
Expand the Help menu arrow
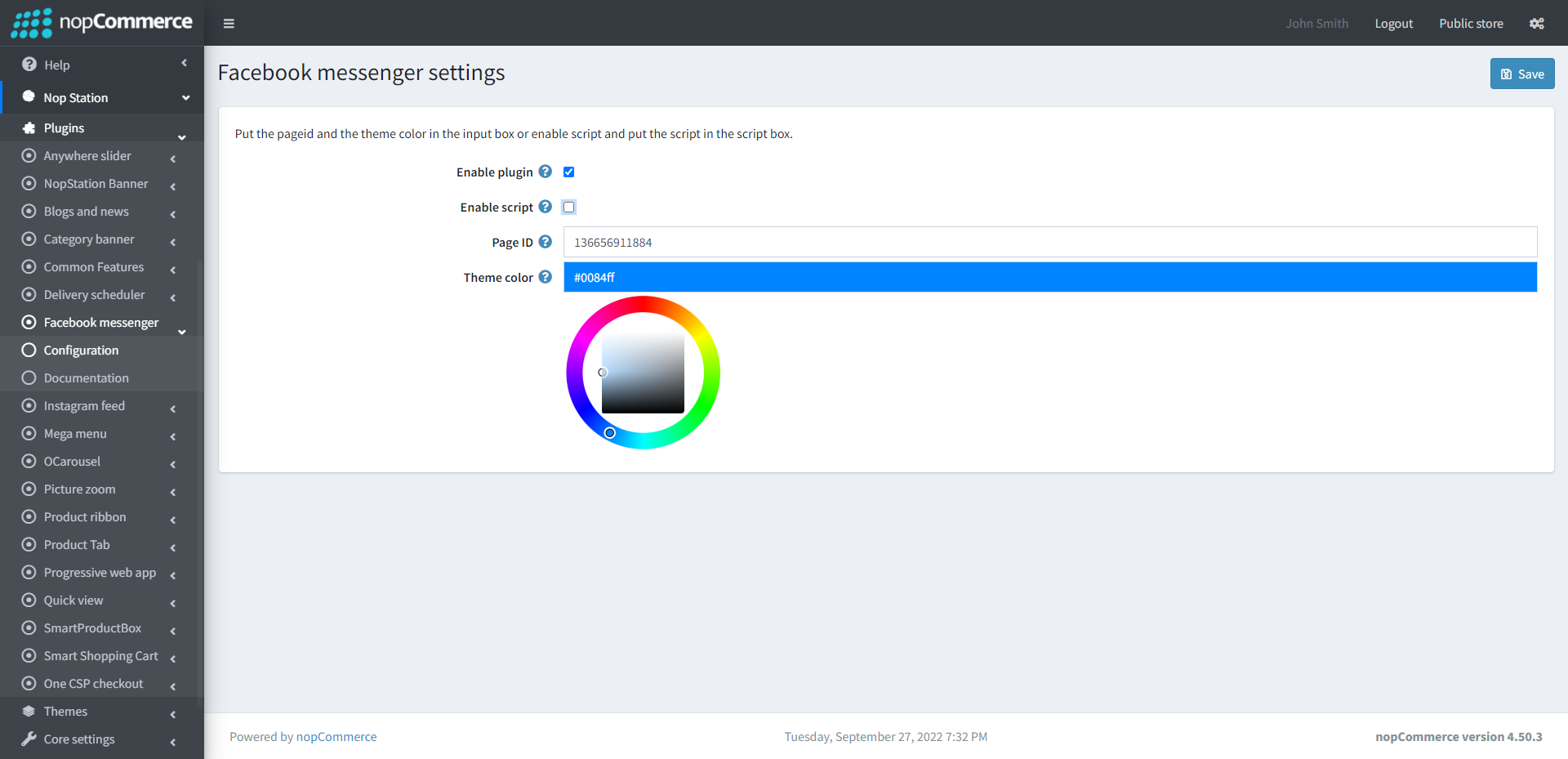[x=185, y=63]
